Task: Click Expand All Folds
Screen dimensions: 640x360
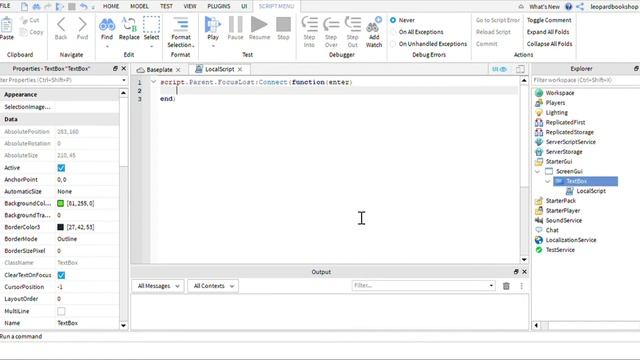Action: (548, 32)
